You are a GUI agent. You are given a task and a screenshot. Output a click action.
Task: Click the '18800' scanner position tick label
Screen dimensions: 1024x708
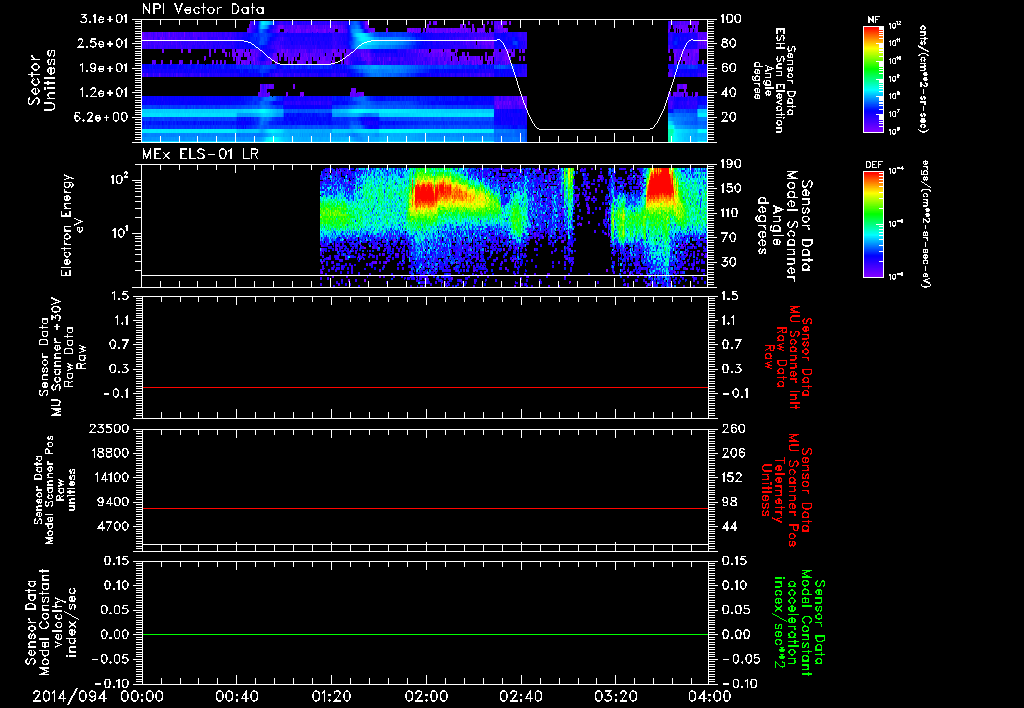[110, 453]
